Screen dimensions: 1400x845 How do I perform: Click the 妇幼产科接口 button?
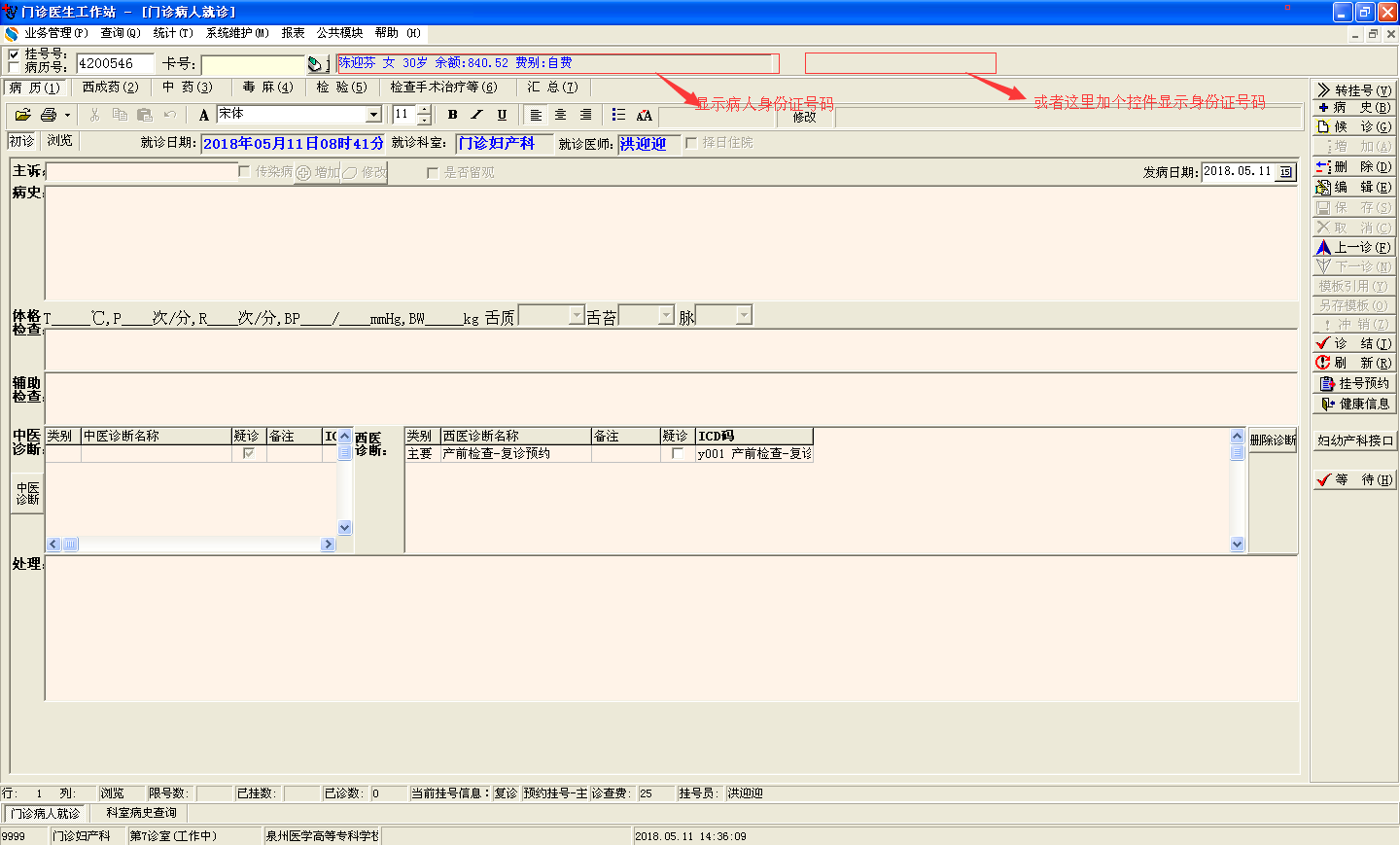point(1354,440)
